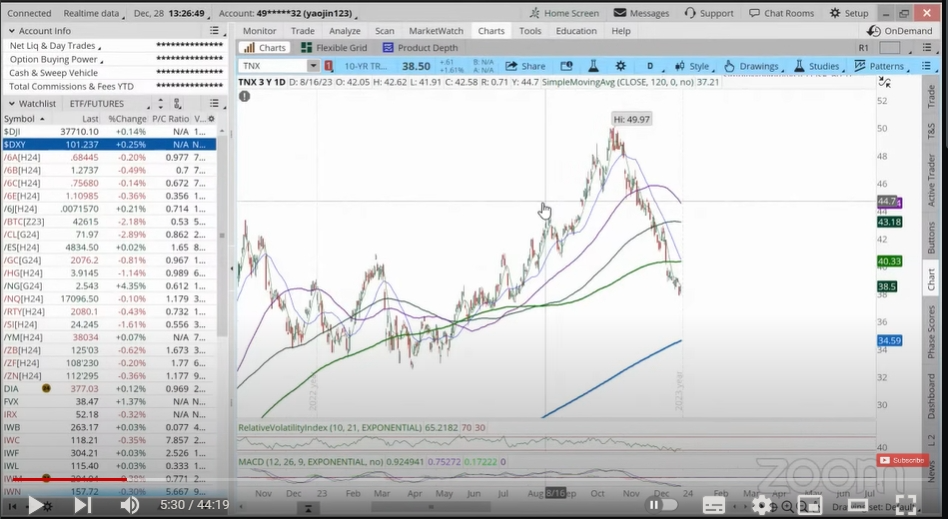Open the Drawings dropdown
This screenshot has height=519, width=948.
pos(753,66)
